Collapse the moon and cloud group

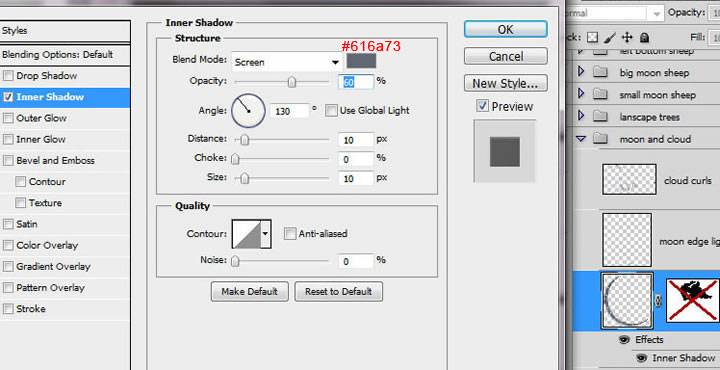[581, 138]
